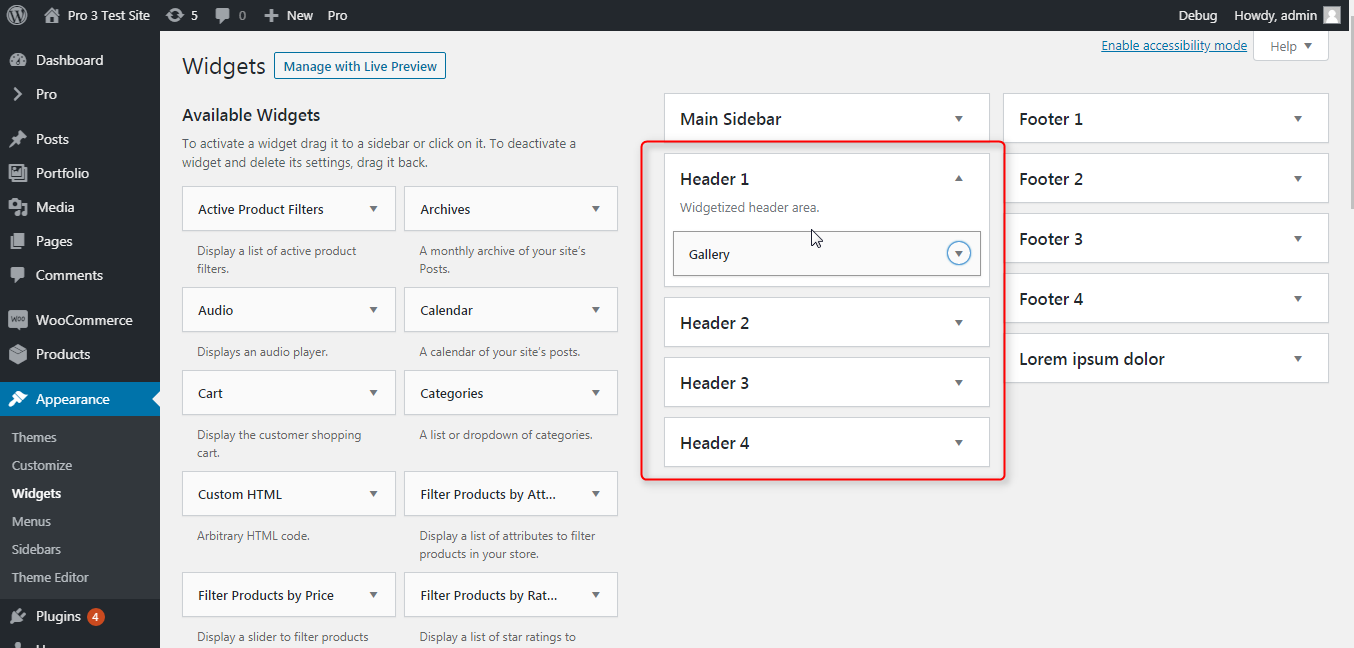Click the admin avatar icon

1332,15
